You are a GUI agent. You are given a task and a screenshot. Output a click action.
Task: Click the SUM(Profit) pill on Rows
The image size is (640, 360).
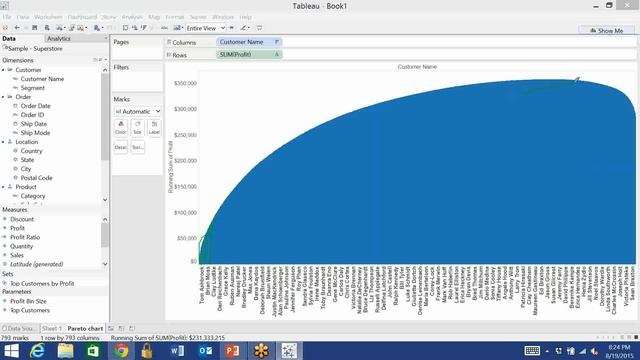point(249,54)
